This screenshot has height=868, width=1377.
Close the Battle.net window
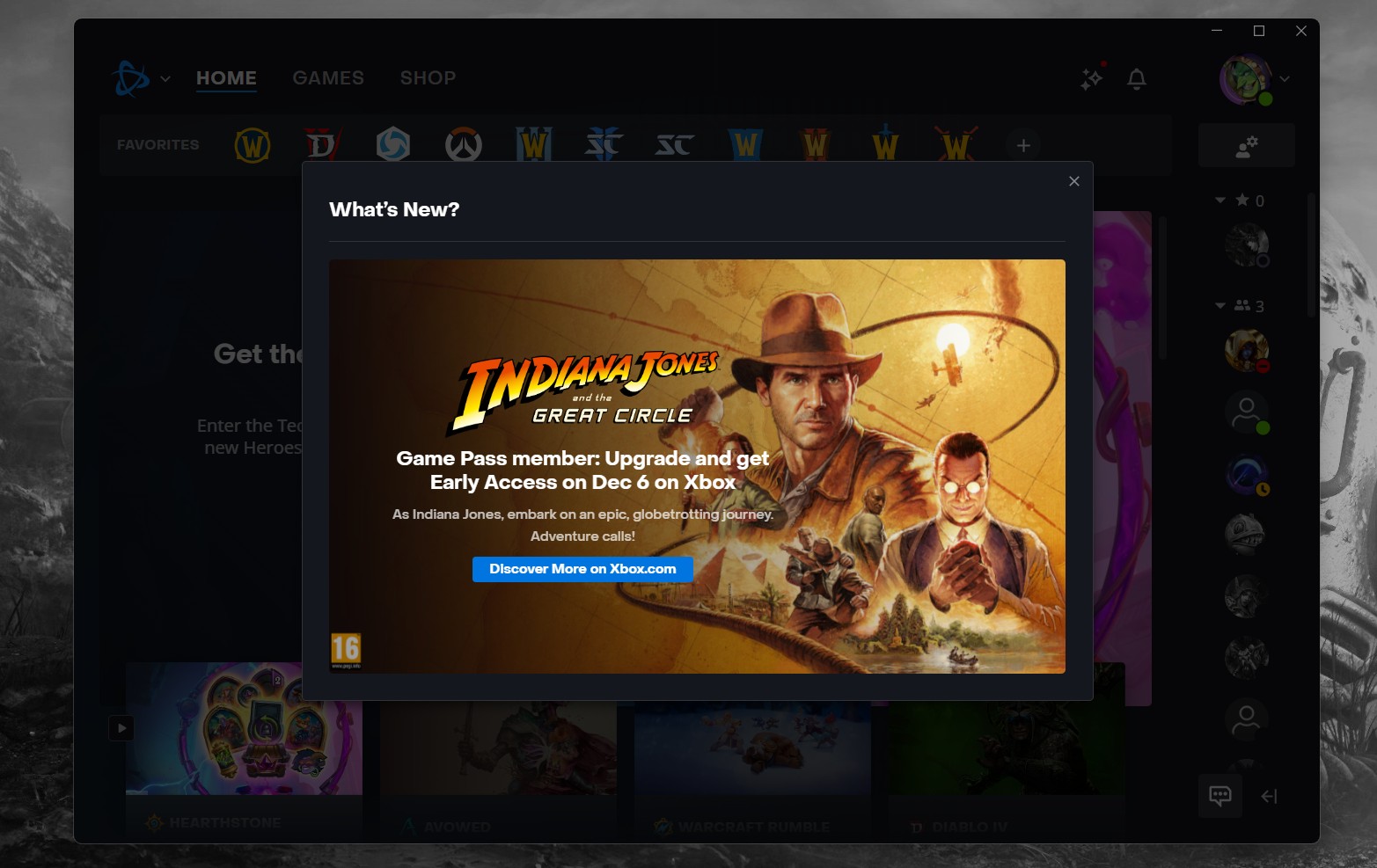[x=1301, y=31]
